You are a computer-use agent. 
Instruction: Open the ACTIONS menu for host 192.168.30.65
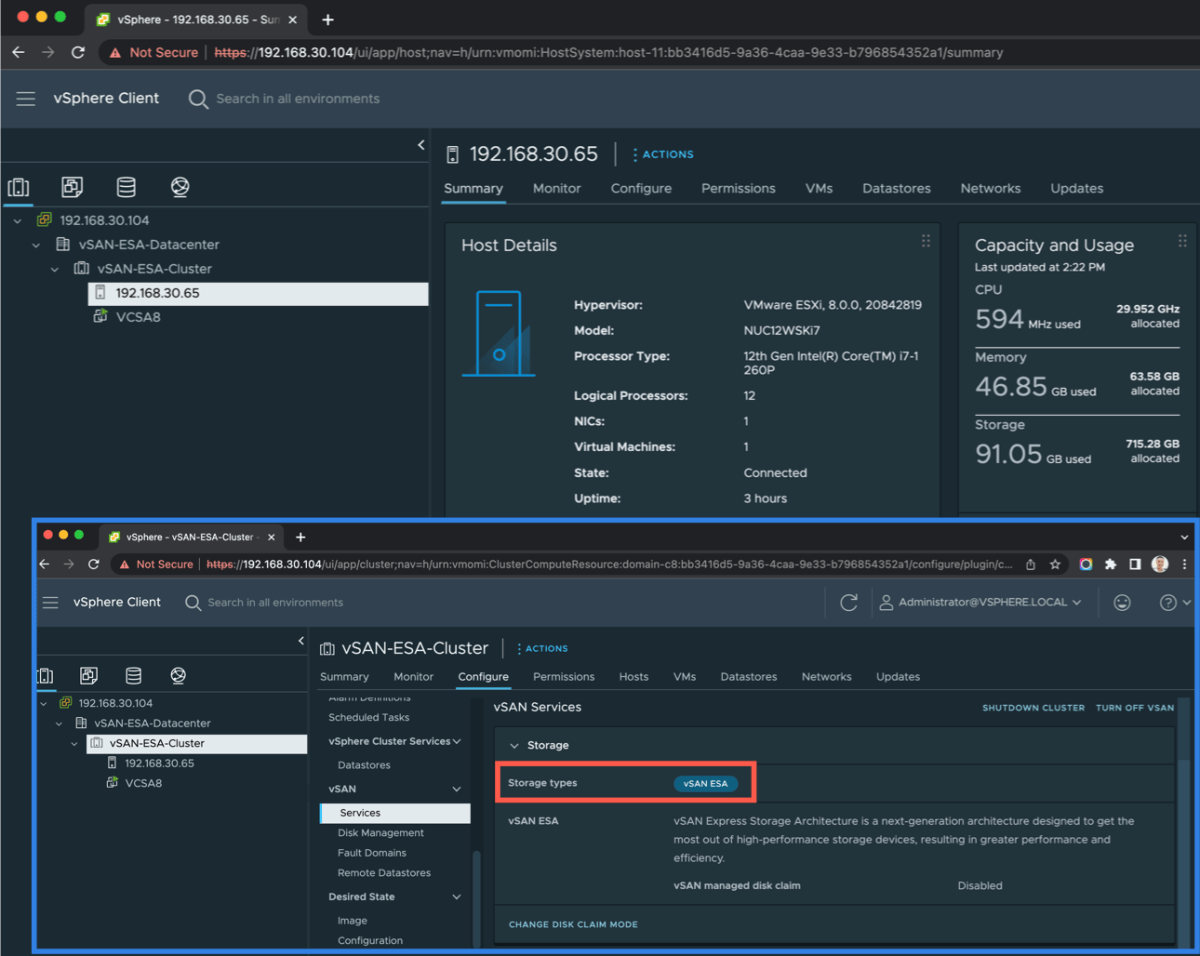tap(663, 154)
